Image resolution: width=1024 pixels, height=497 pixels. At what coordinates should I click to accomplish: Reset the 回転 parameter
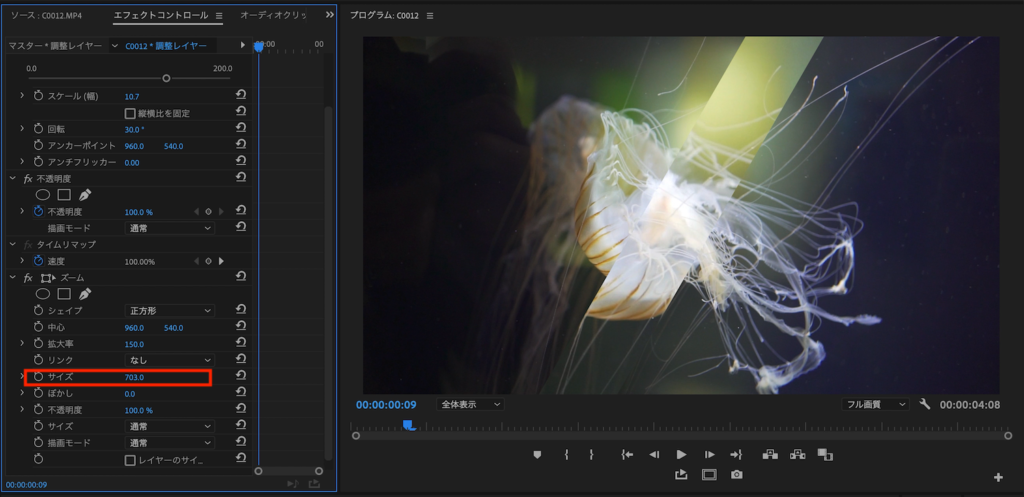241,129
